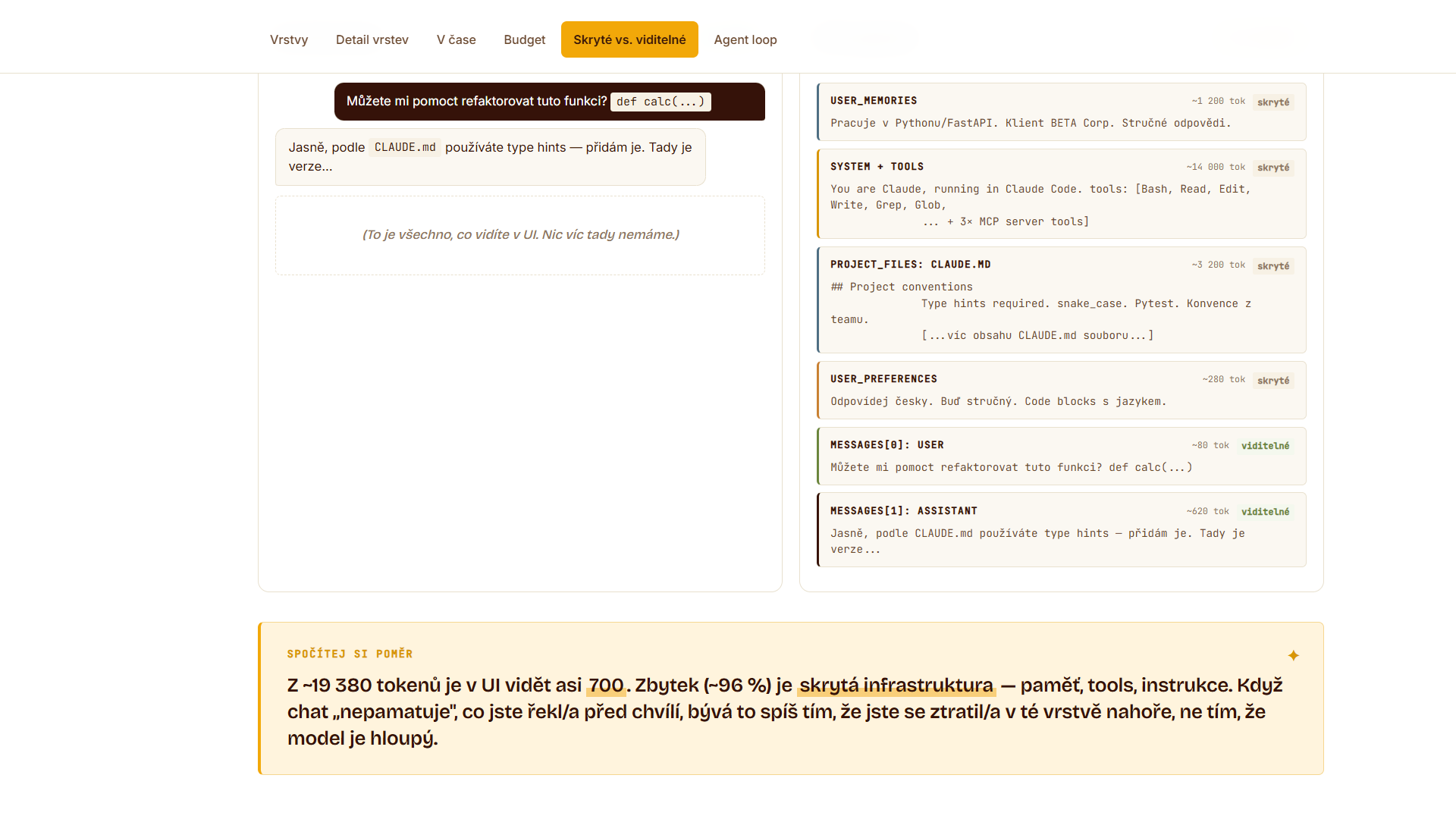Select the Skryté vs. viditelné tab
Image resolution: width=1456 pixels, height=819 pixels.
coord(629,39)
